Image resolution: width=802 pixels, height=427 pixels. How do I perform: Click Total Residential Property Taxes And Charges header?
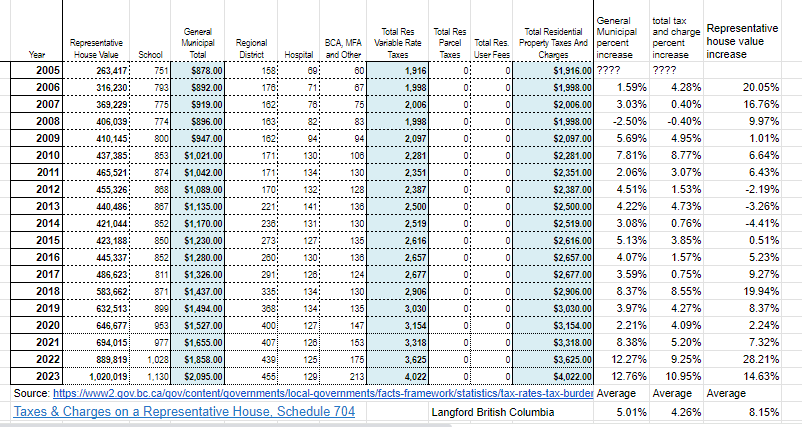[553, 43]
